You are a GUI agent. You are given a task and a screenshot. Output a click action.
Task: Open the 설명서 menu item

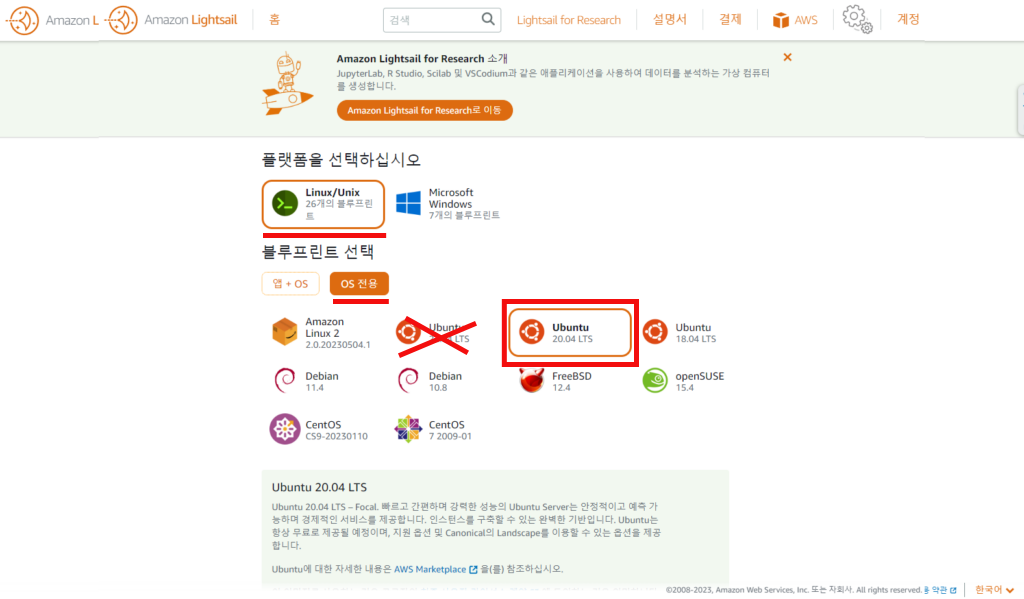coord(669,20)
